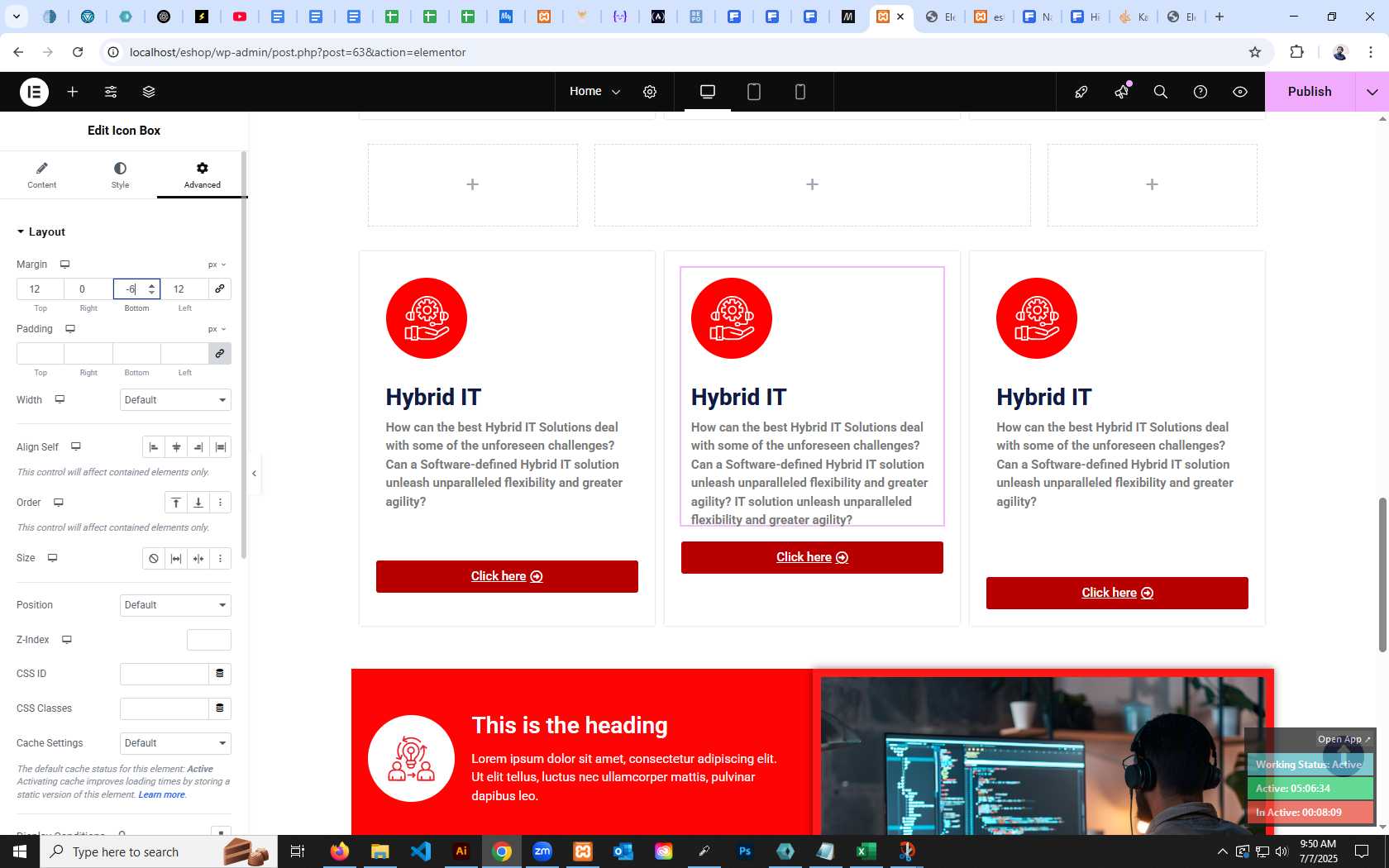Screen dimensions: 1389x868
Task: Open the Width dropdown
Action: pos(175,400)
